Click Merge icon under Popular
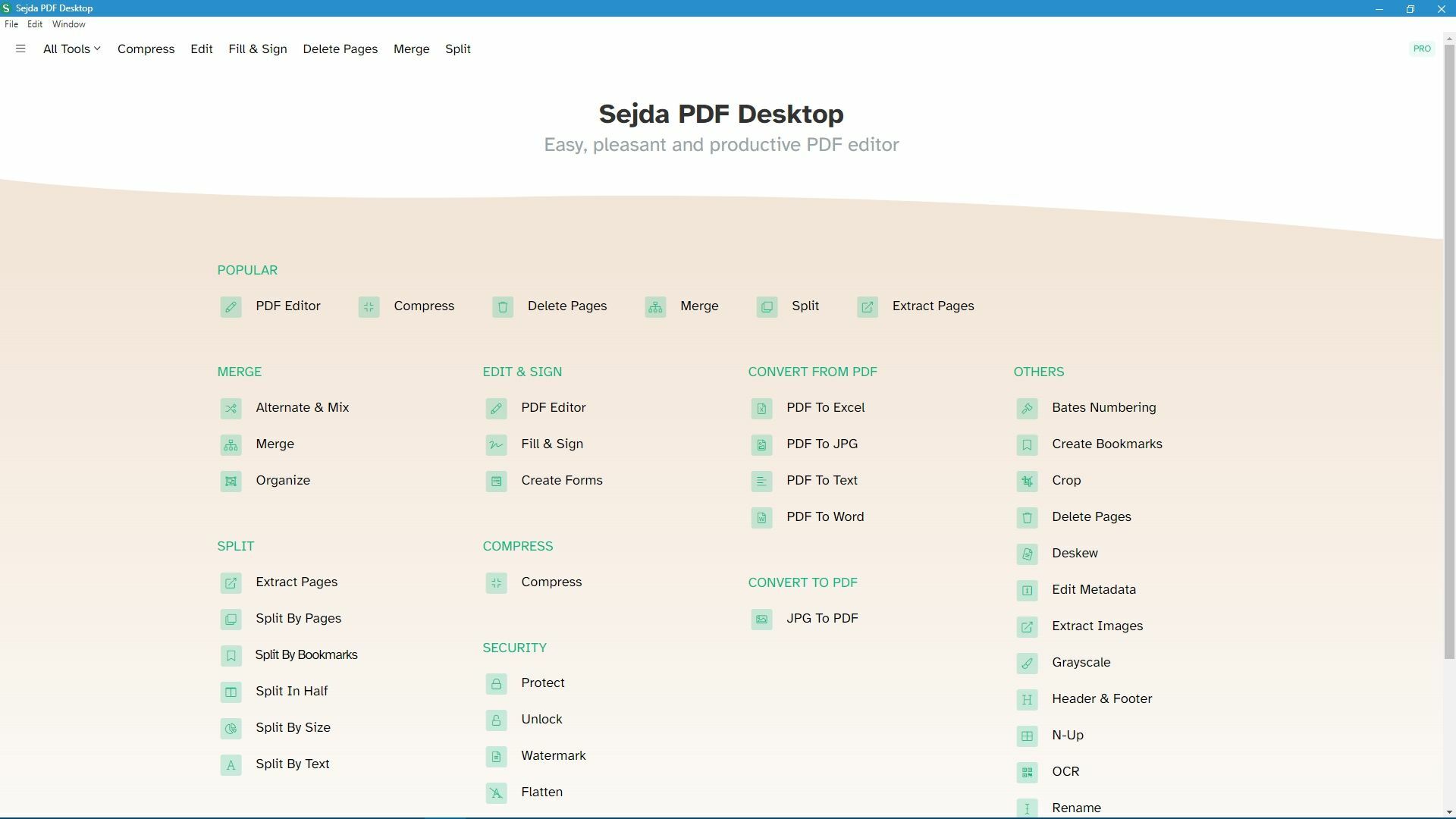 pos(656,307)
